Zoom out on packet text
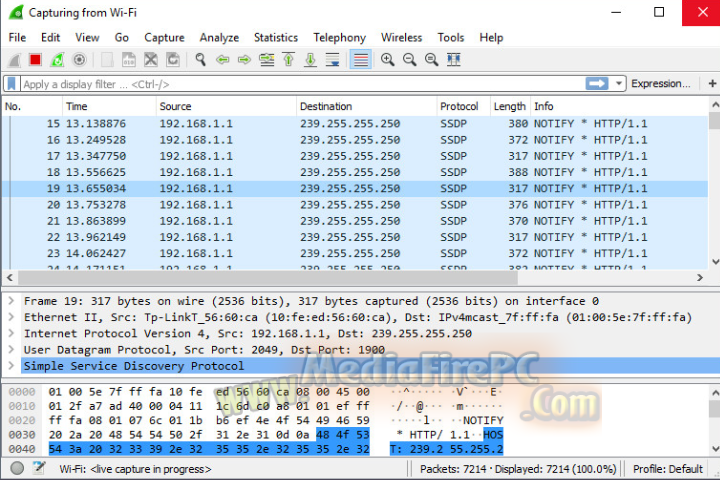The image size is (720, 480). [x=410, y=60]
